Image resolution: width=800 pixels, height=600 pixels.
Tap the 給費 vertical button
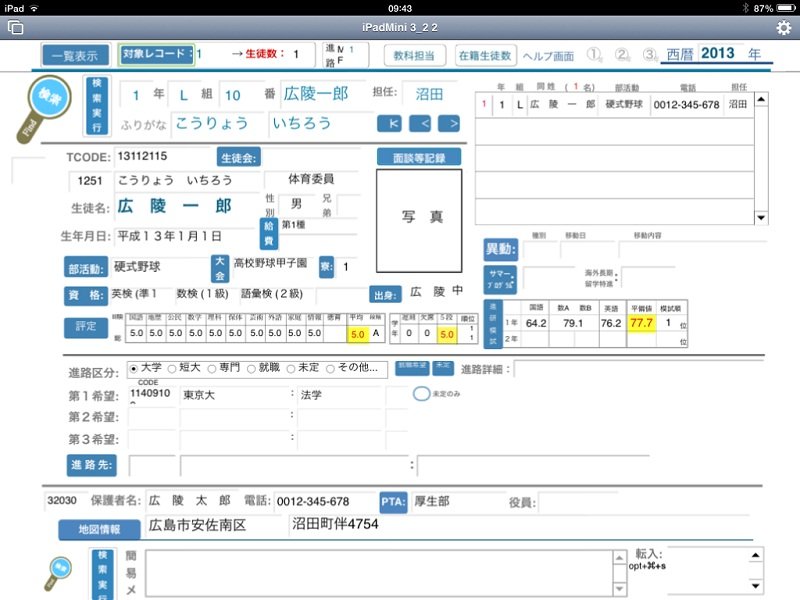coord(269,234)
